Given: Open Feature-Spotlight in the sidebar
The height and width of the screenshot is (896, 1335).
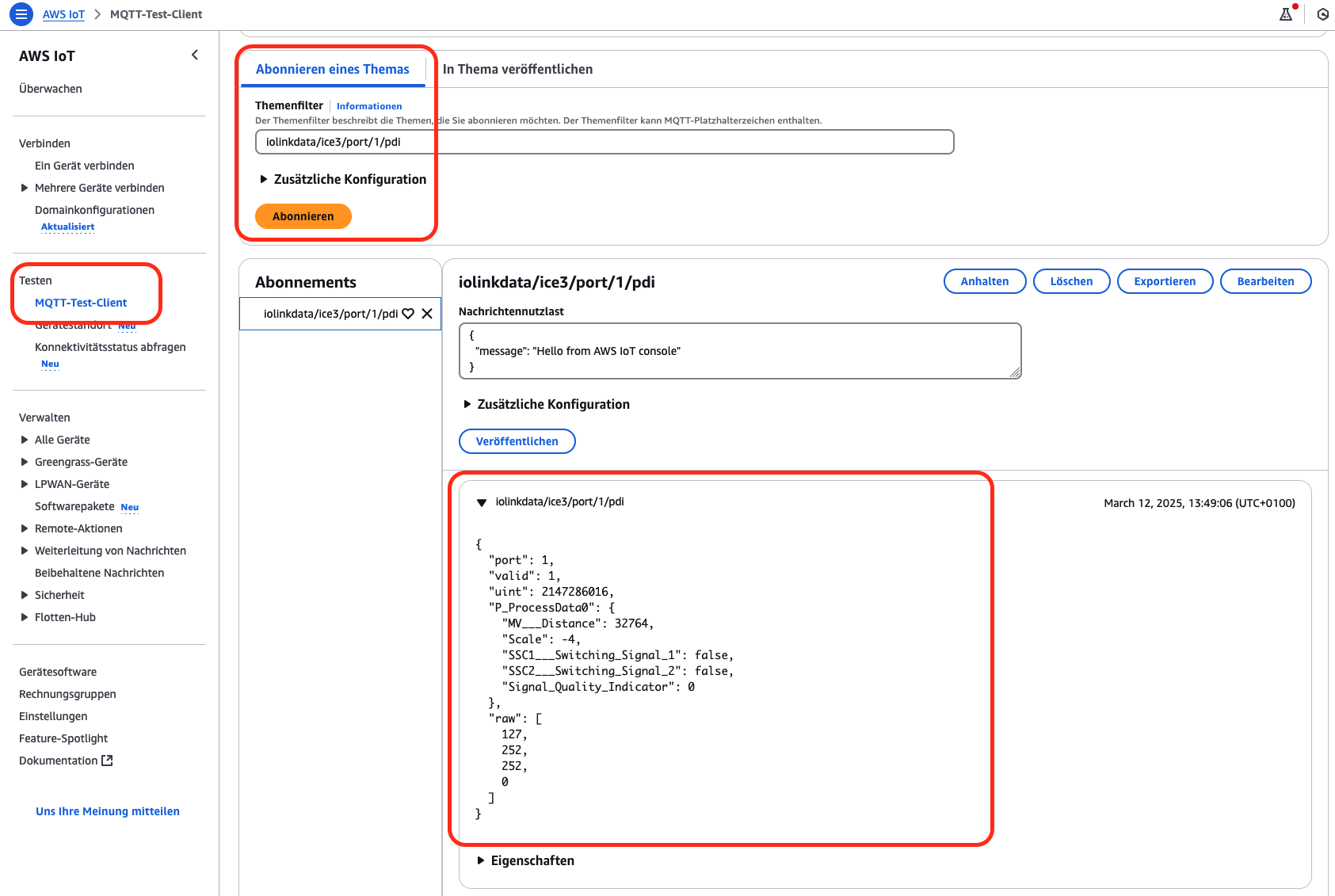Looking at the screenshot, I should point(63,738).
